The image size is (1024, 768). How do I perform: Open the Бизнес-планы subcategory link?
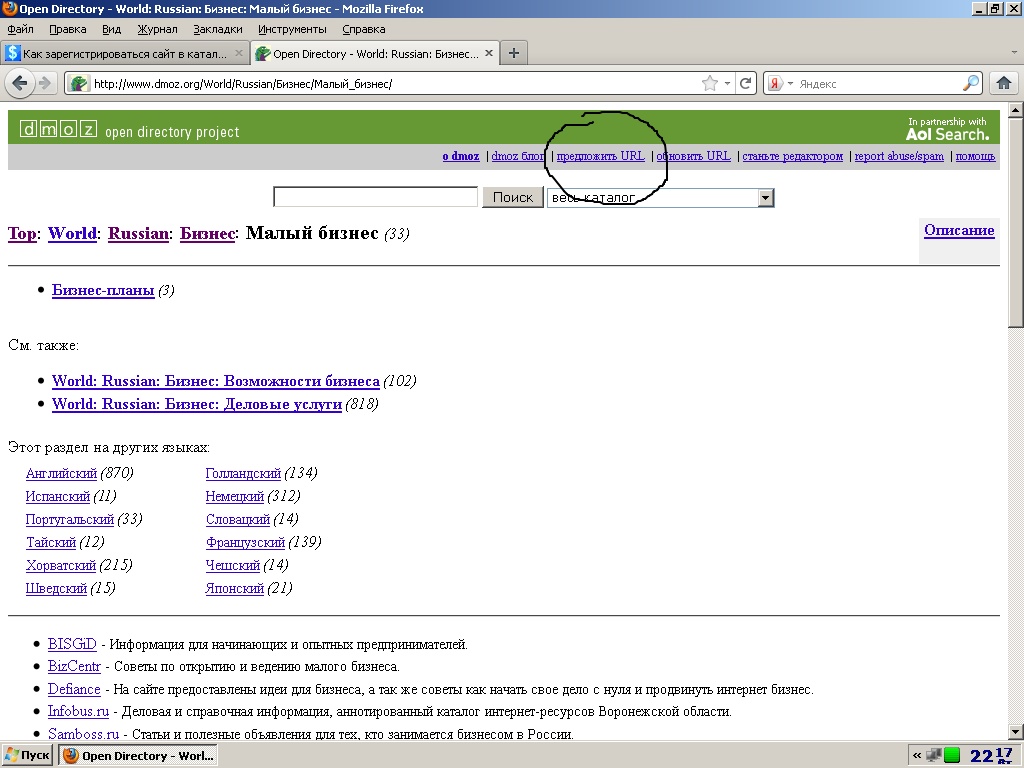coord(103,291)
